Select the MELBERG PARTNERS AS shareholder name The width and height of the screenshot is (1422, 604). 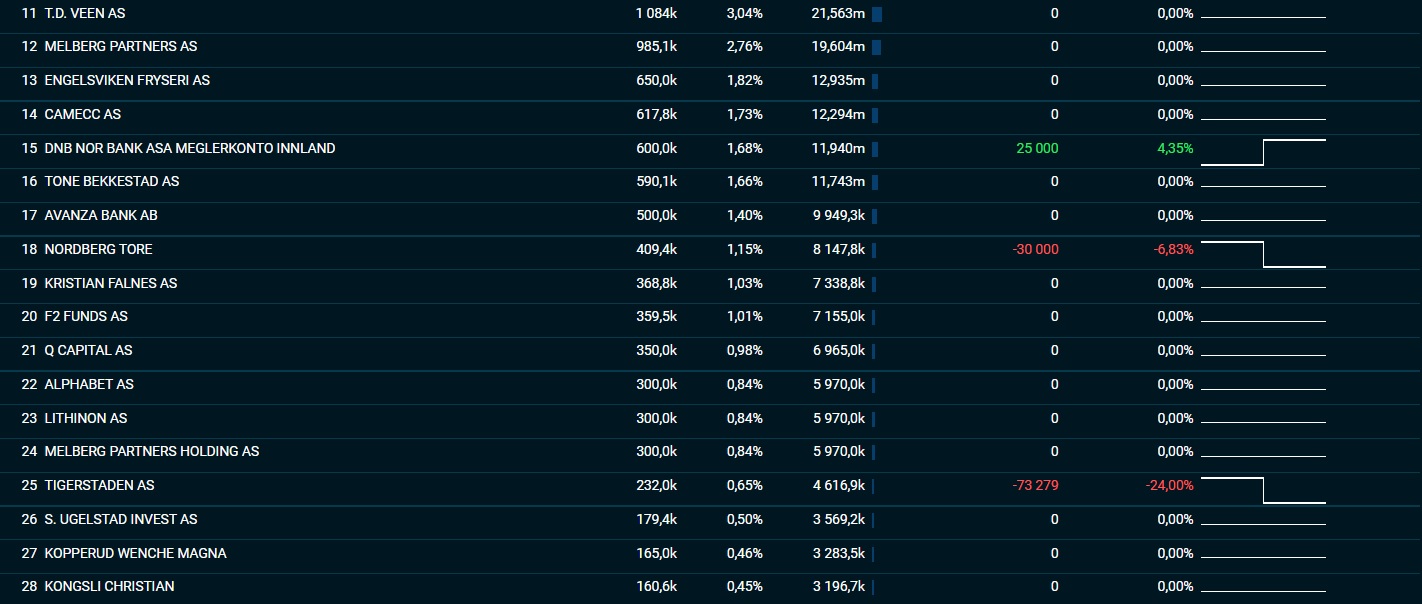(x=121, y=47)
